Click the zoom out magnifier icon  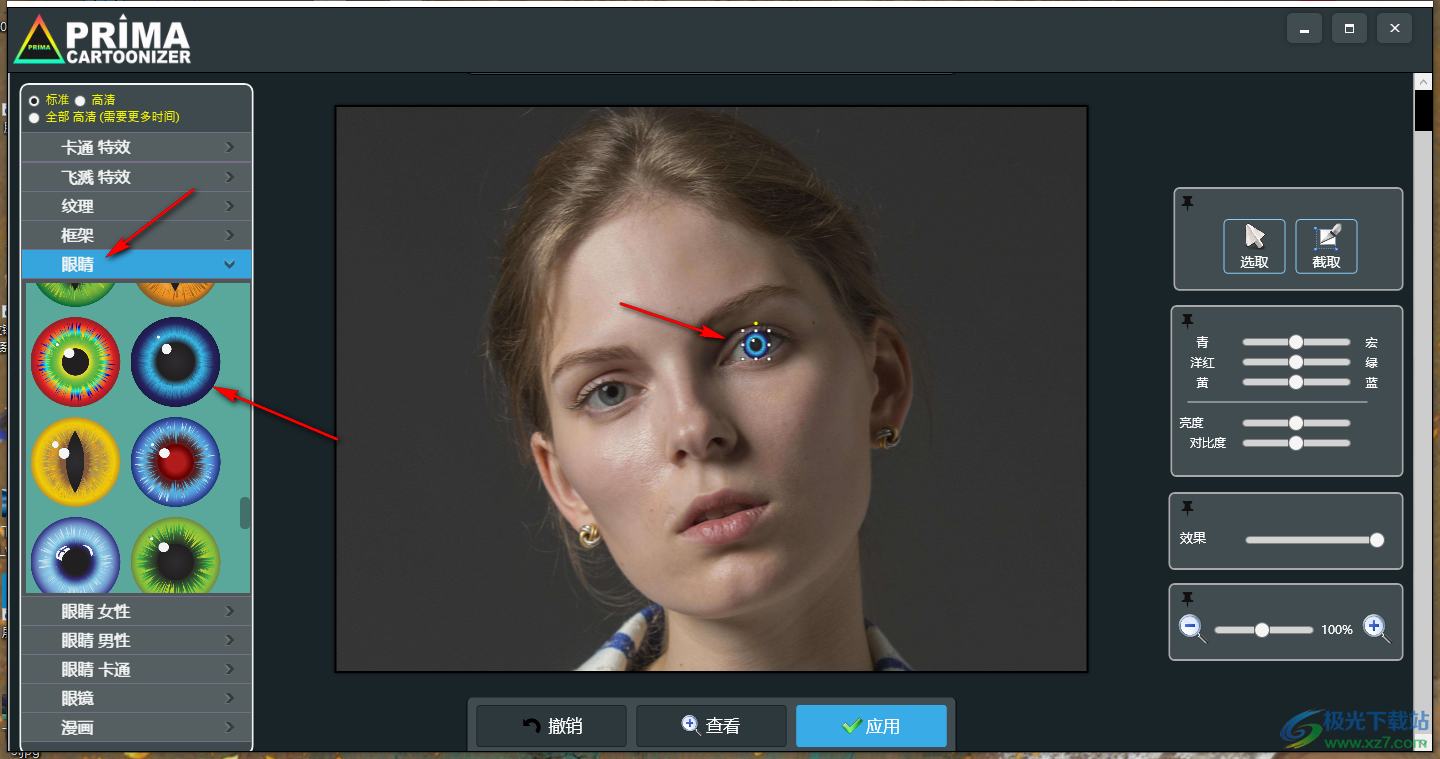pos(1192,629)
